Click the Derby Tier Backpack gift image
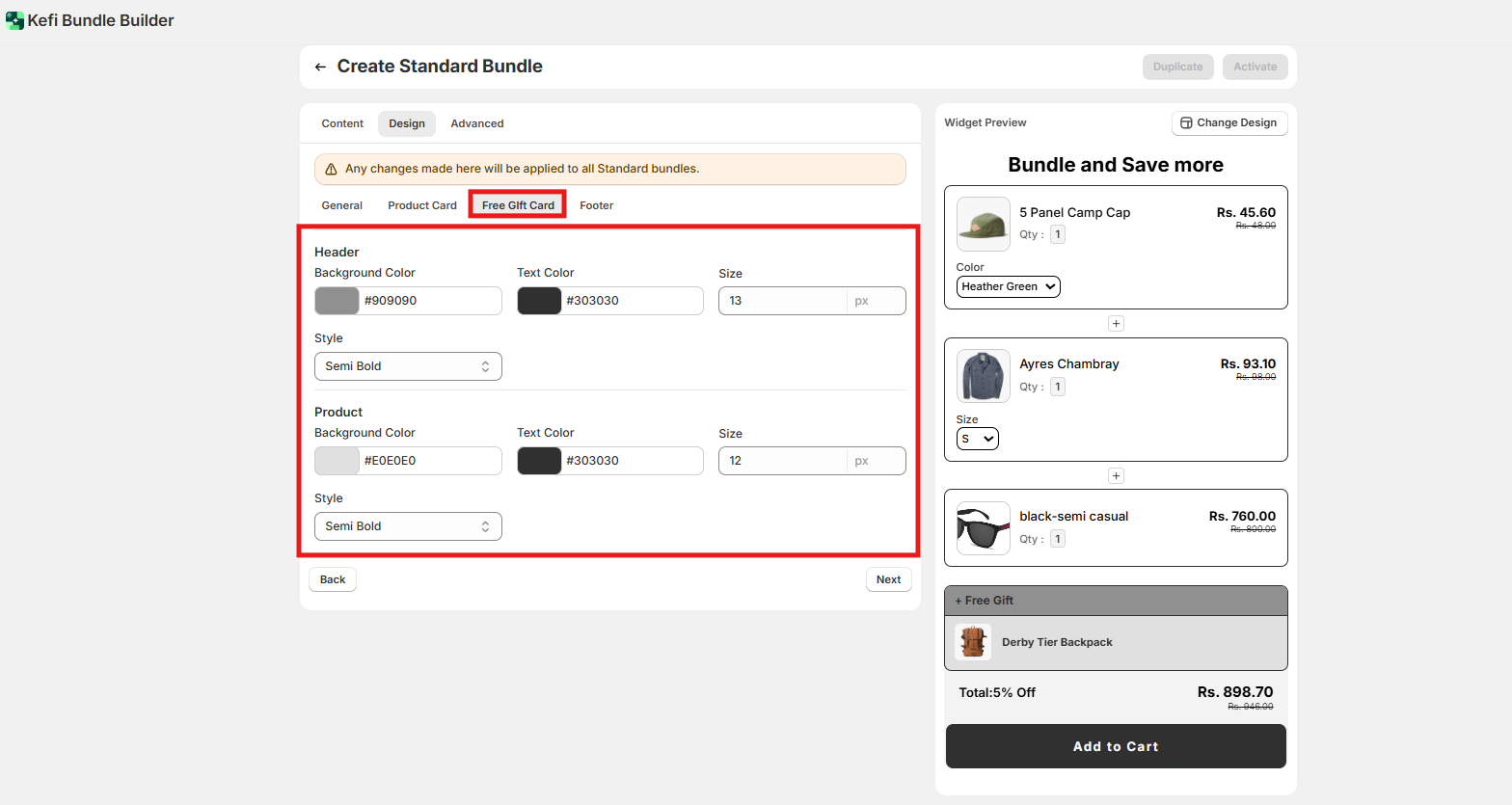This screenshot has width=1512, height=805. [973, 642]
